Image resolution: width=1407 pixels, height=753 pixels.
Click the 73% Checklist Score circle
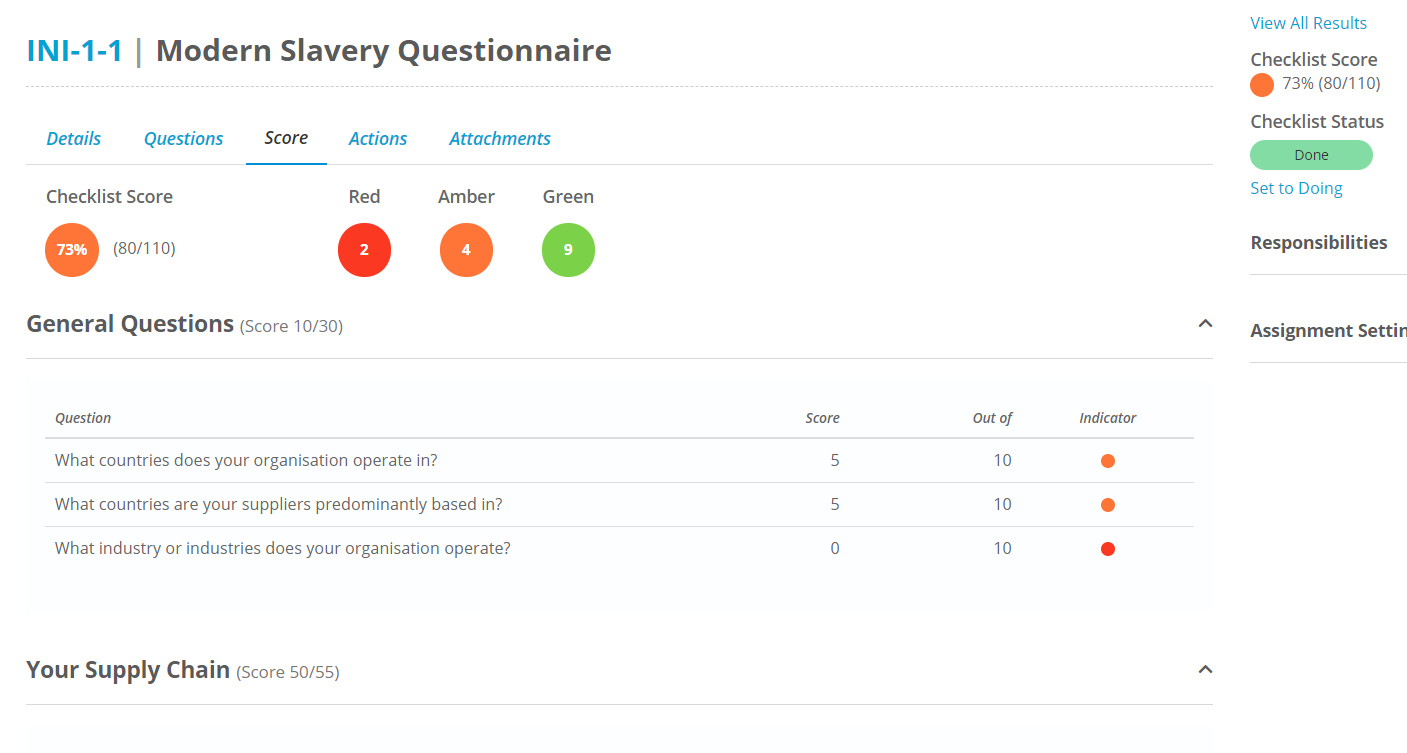[x=71, y=249]
